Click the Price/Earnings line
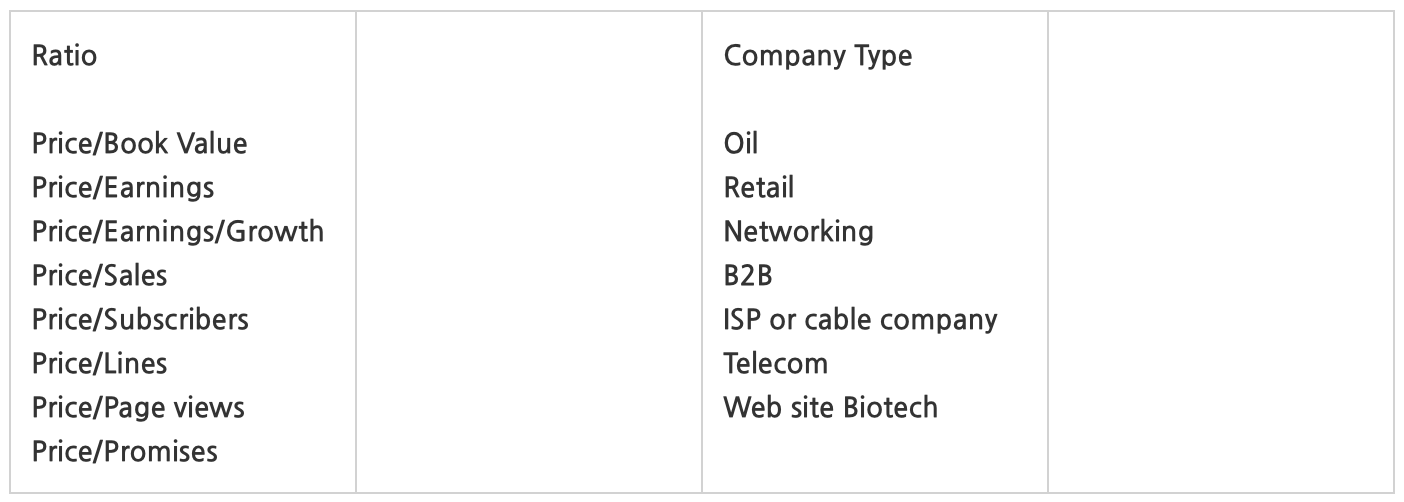The height and width of the screenshot is (502, 1404). pos(123,188)
